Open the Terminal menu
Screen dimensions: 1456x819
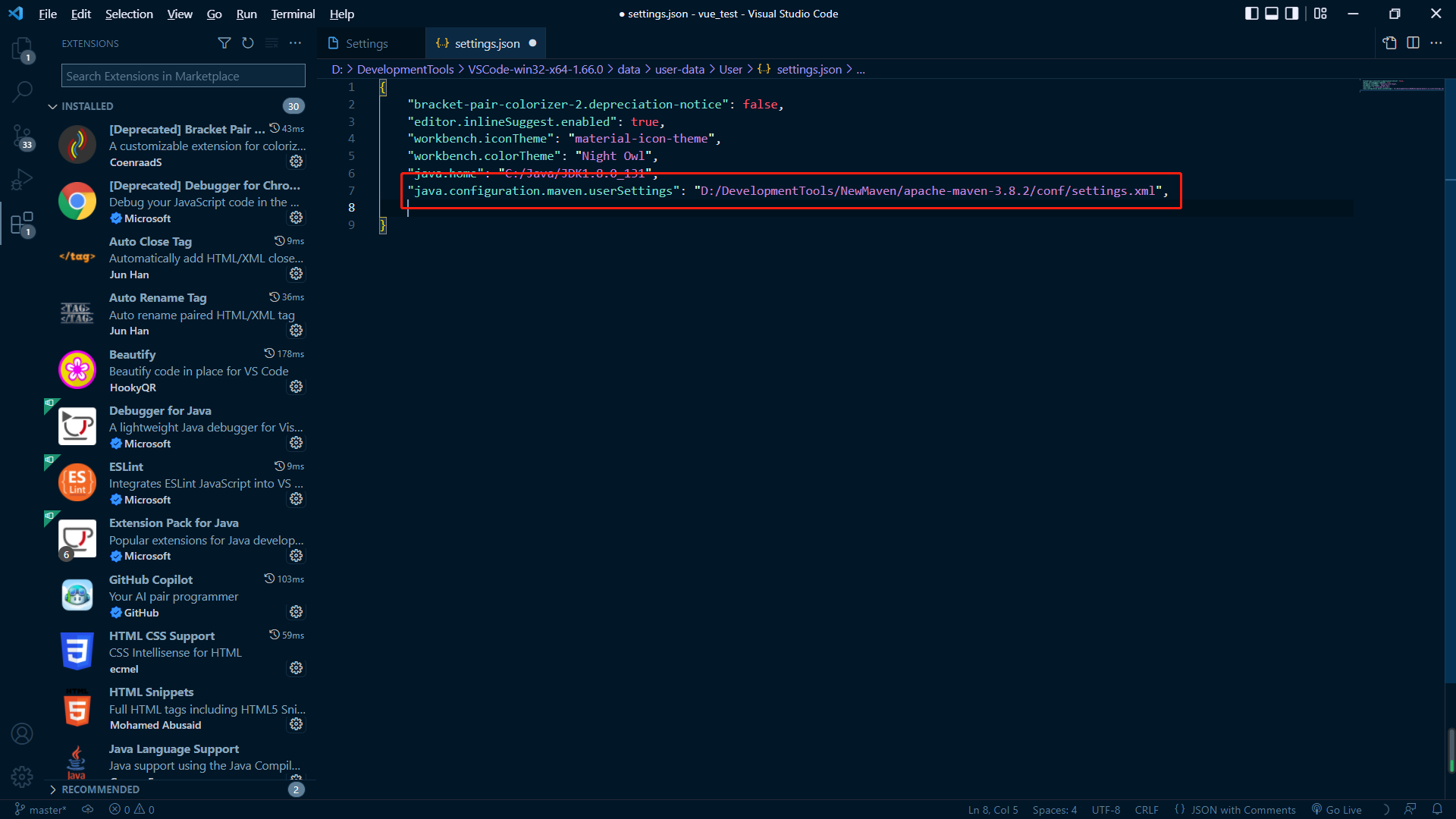293,14
